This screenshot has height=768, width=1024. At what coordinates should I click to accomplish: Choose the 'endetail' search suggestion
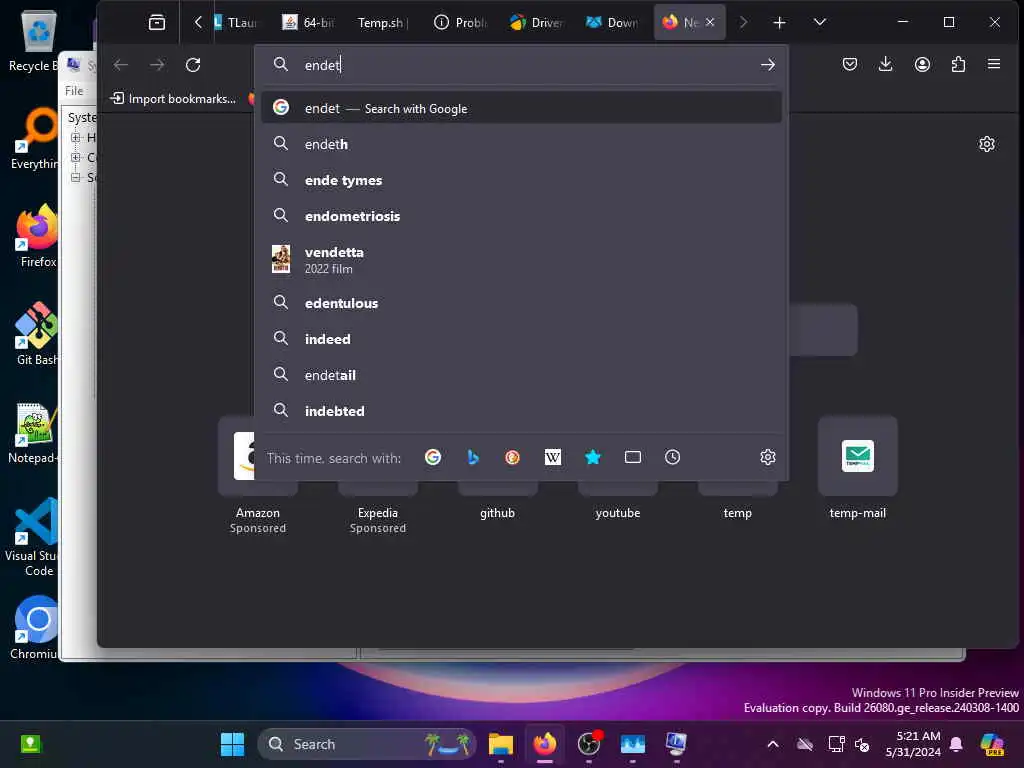click(x=521, y=375)
